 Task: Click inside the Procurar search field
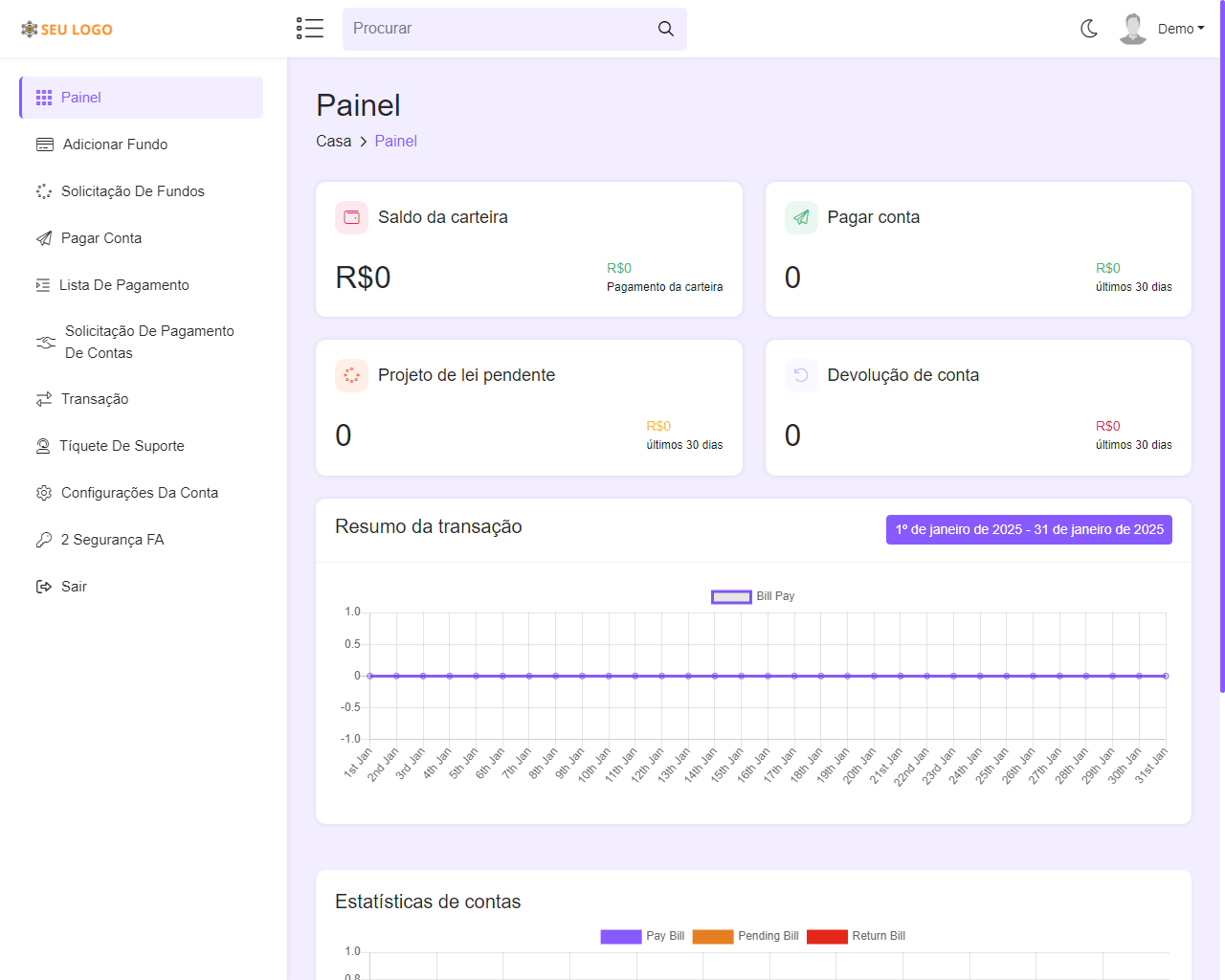click(498, 29)
